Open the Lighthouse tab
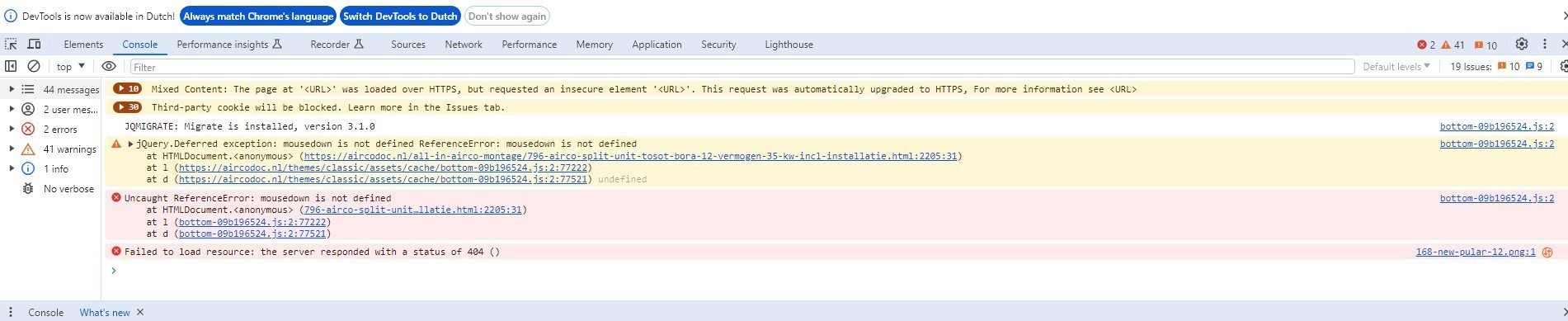Viewport: 1568px width, 321px height. click(x=789, y=45)
